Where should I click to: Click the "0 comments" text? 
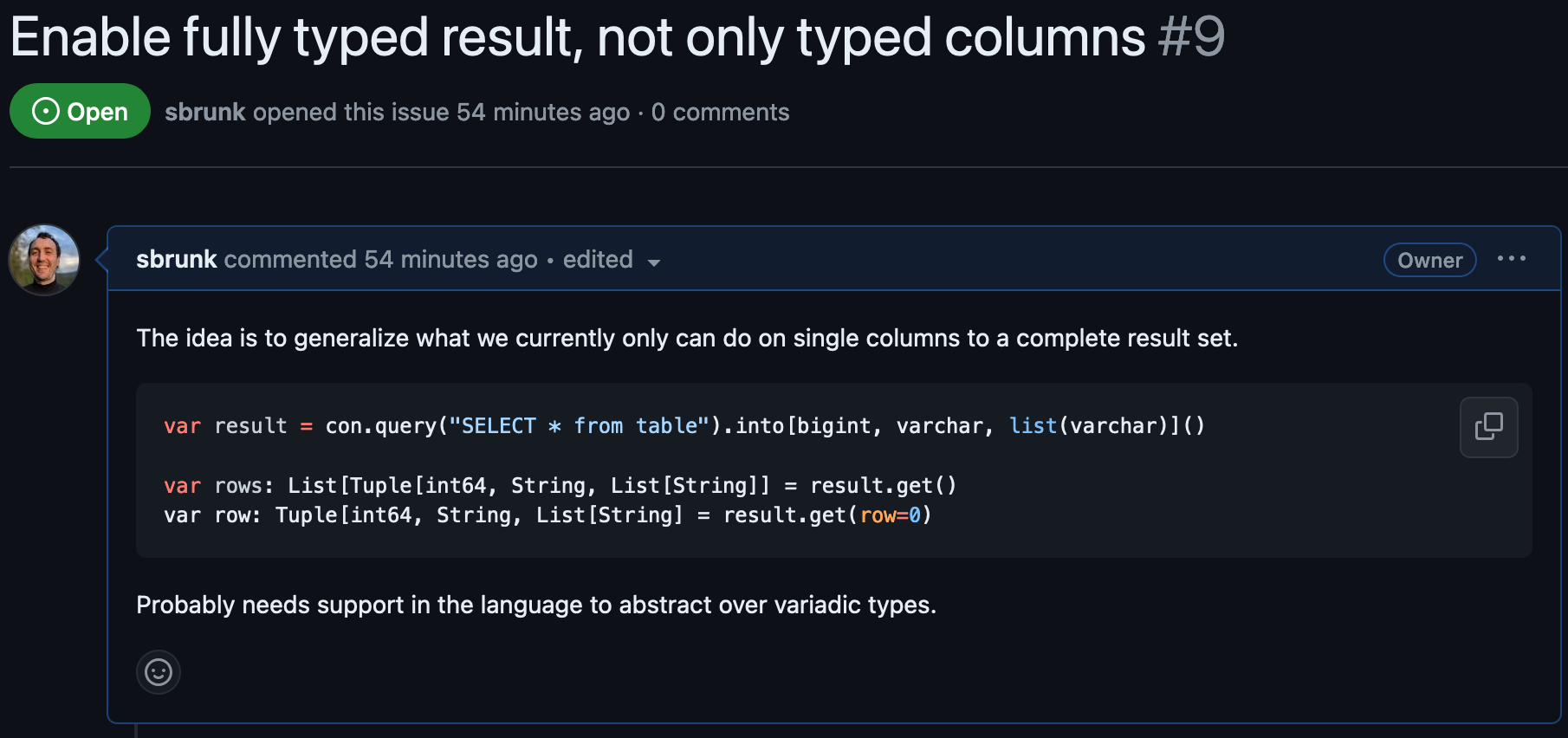coord(720,113)
